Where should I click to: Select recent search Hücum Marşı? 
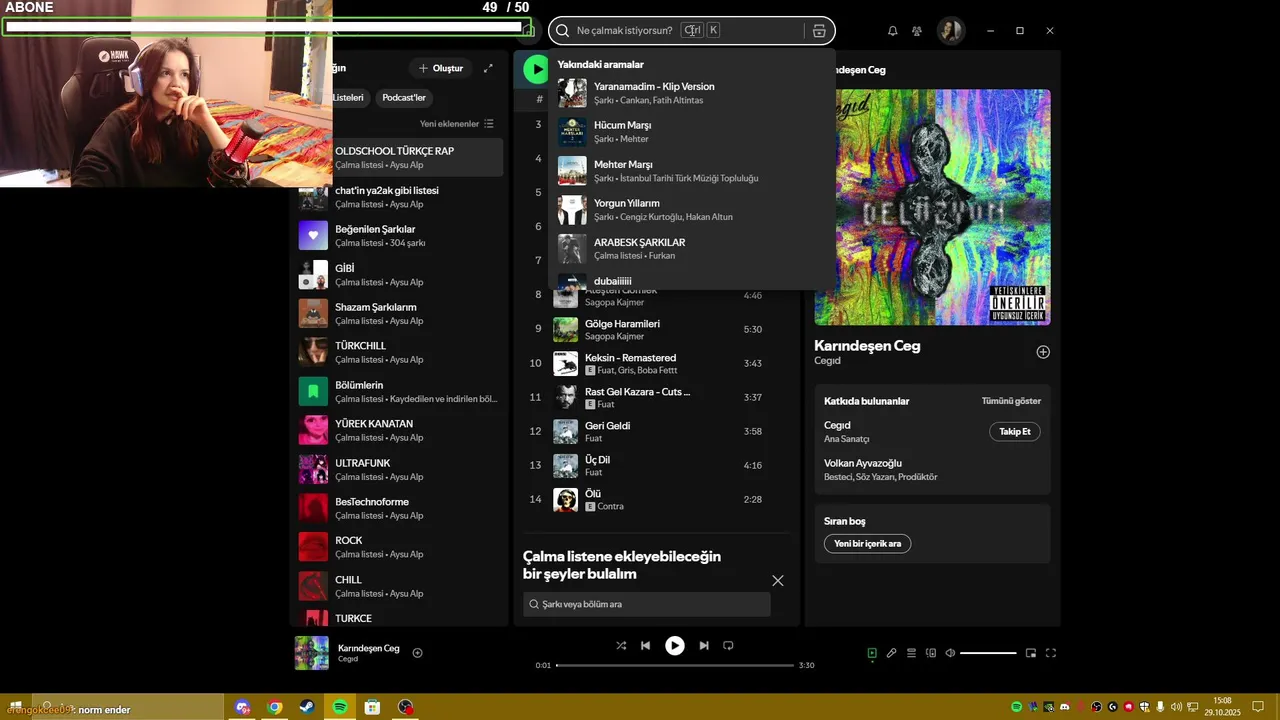coord(691,132)
